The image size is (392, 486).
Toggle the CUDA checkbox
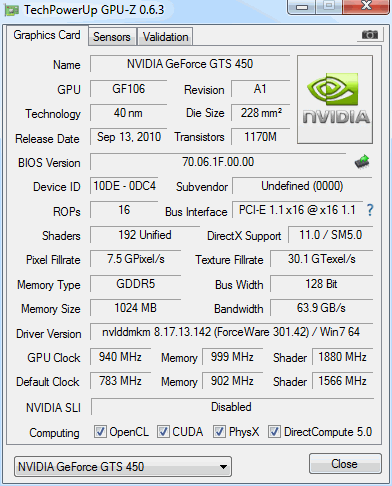pyautogui.click(x=163, y=432)
